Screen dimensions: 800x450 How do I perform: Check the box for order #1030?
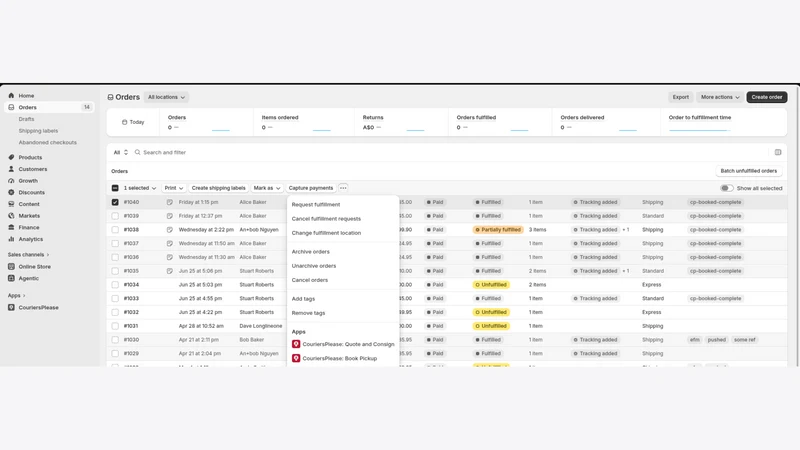click(x=115, y=339)
